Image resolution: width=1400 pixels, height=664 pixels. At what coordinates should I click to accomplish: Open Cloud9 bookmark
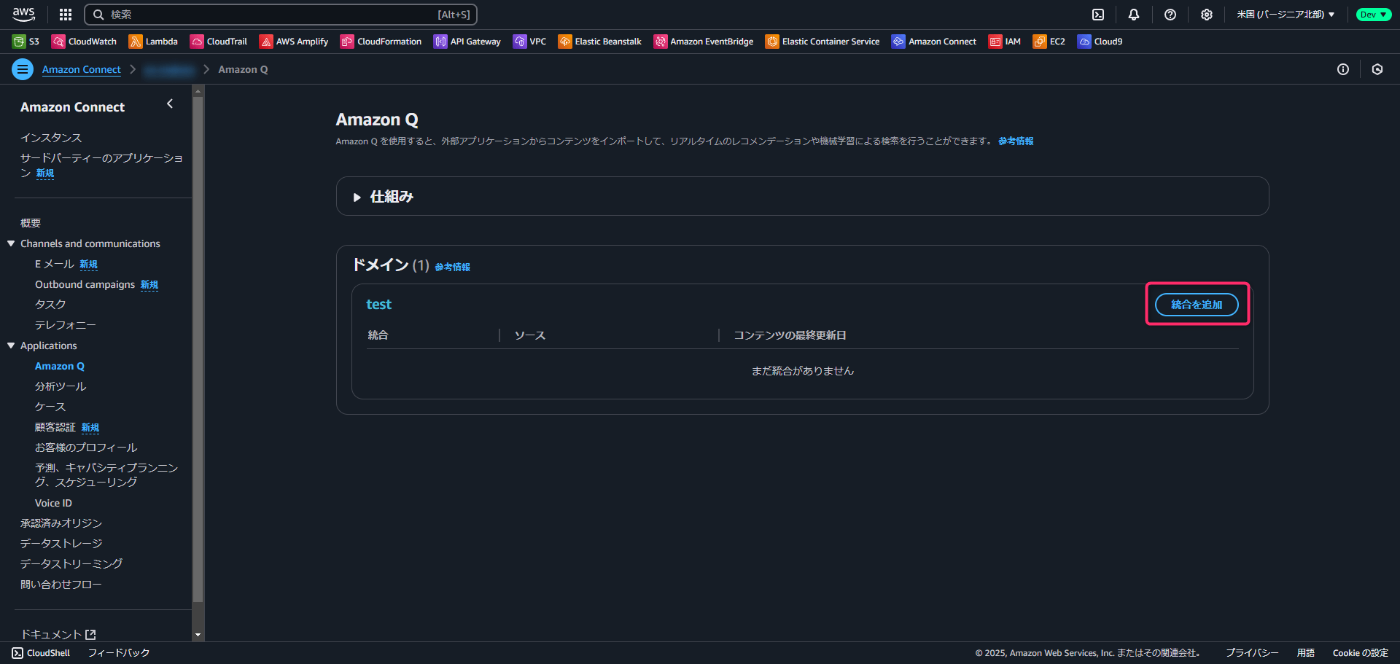click(1100, 42)
